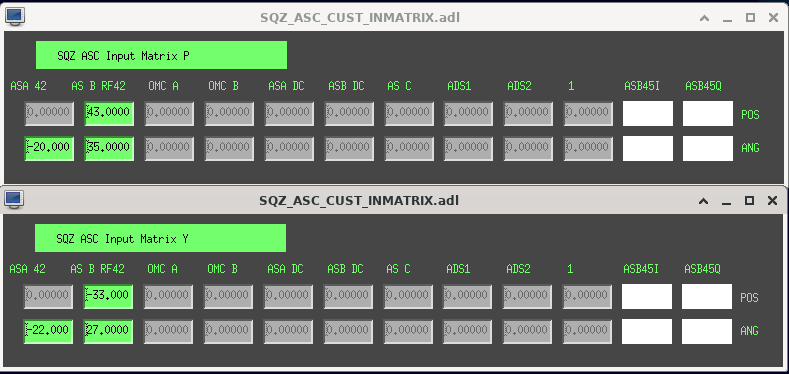Click the SQZ ASC Input Matrix Y banner
789x374 pixels.
coord(161,238)
